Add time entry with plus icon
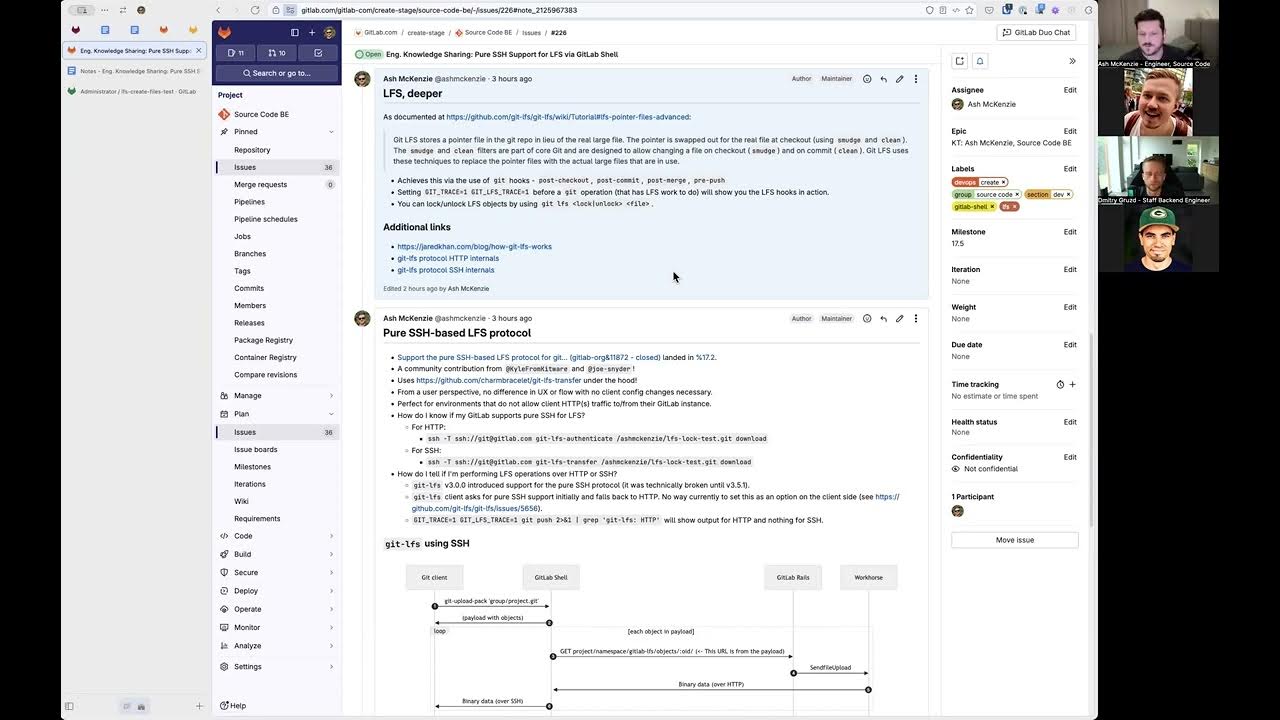This screenshot has height=720, width=1280. (1073, 384)
